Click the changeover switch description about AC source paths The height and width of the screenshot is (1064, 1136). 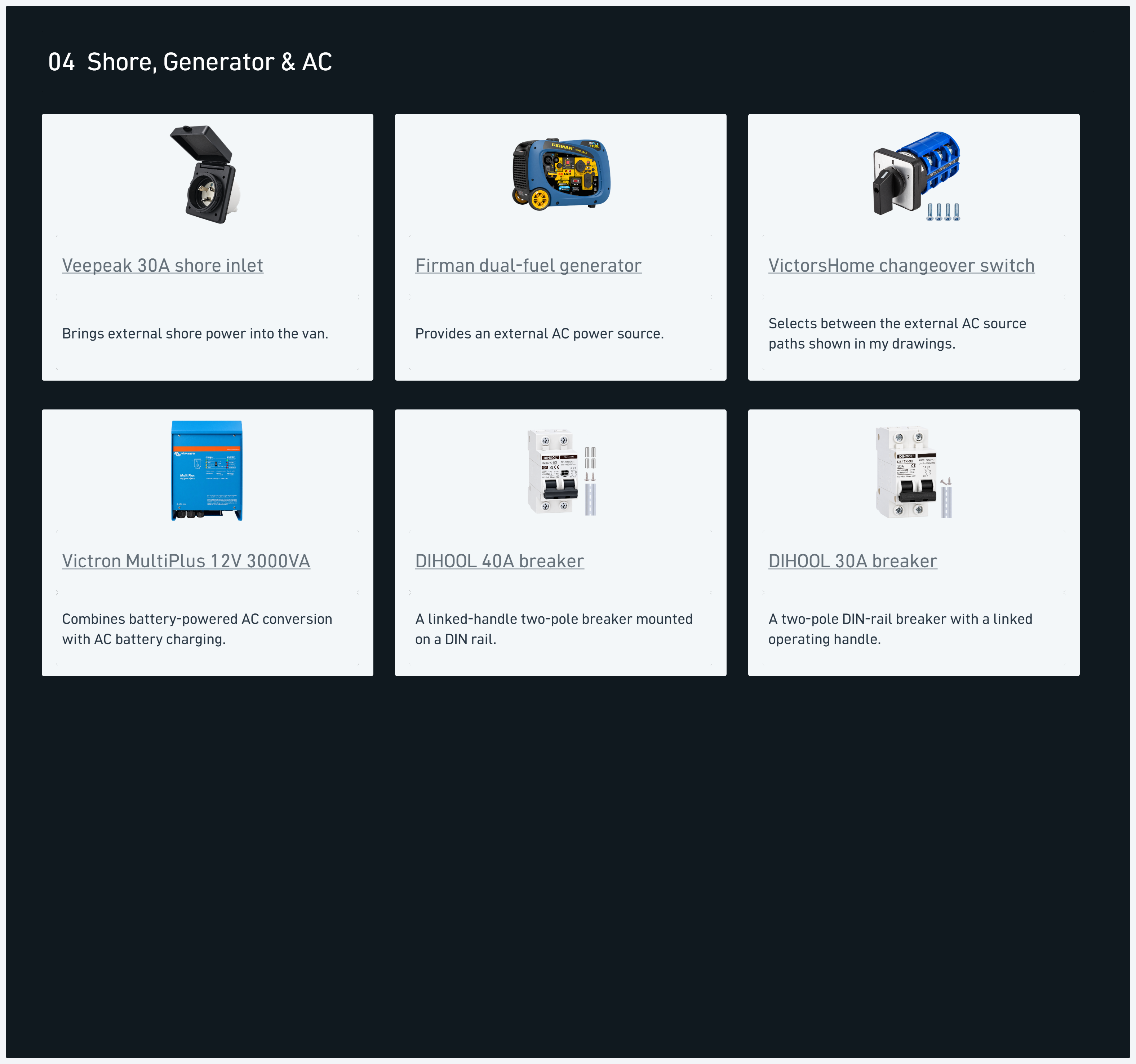coord(897,334)
